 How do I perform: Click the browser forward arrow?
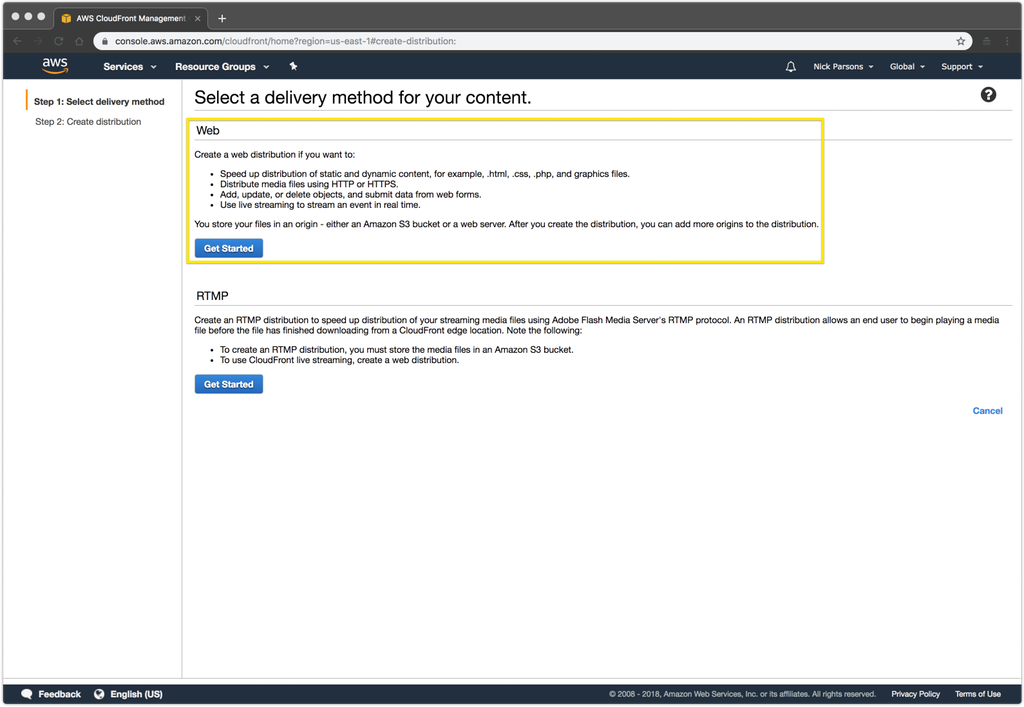click(x=38, y=41)
